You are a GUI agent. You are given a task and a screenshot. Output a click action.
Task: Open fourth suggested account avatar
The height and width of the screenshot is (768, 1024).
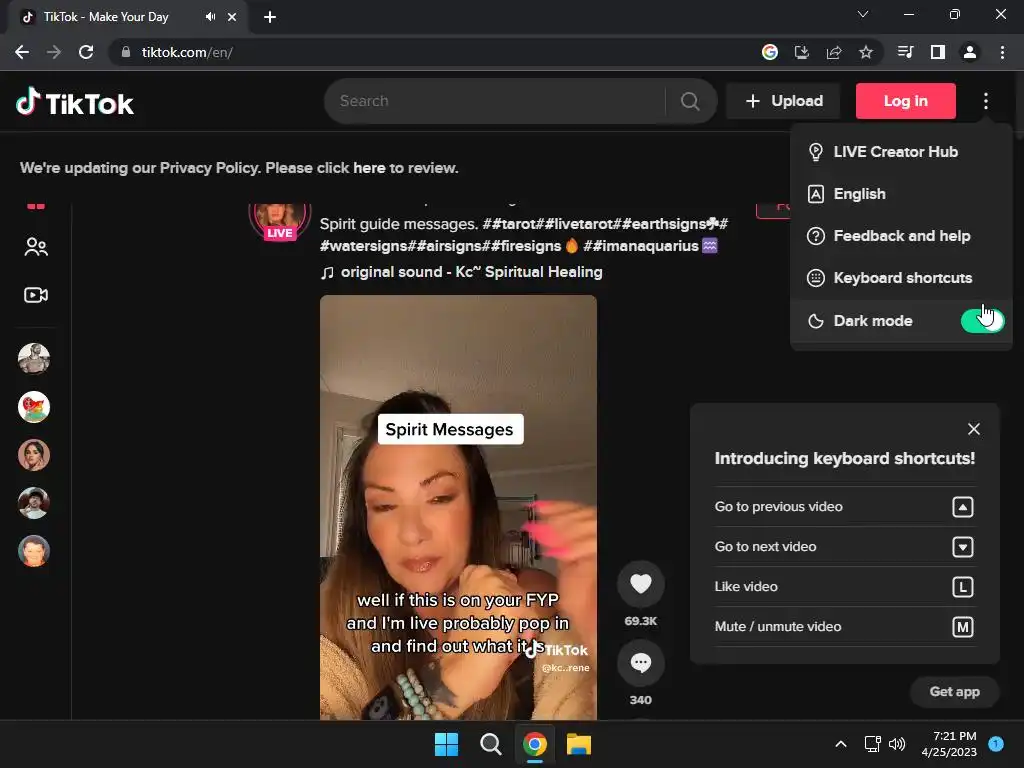click(x=34, y=503)
